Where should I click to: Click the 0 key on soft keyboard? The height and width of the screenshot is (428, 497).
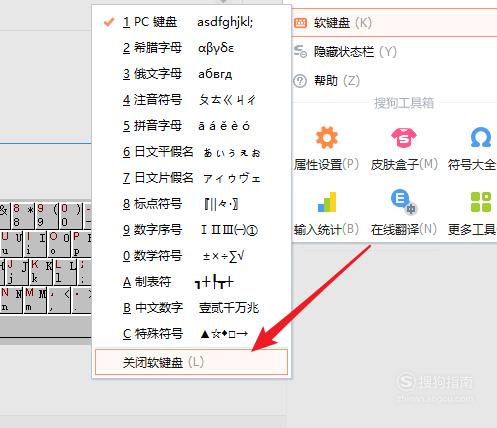click(71, 215)
